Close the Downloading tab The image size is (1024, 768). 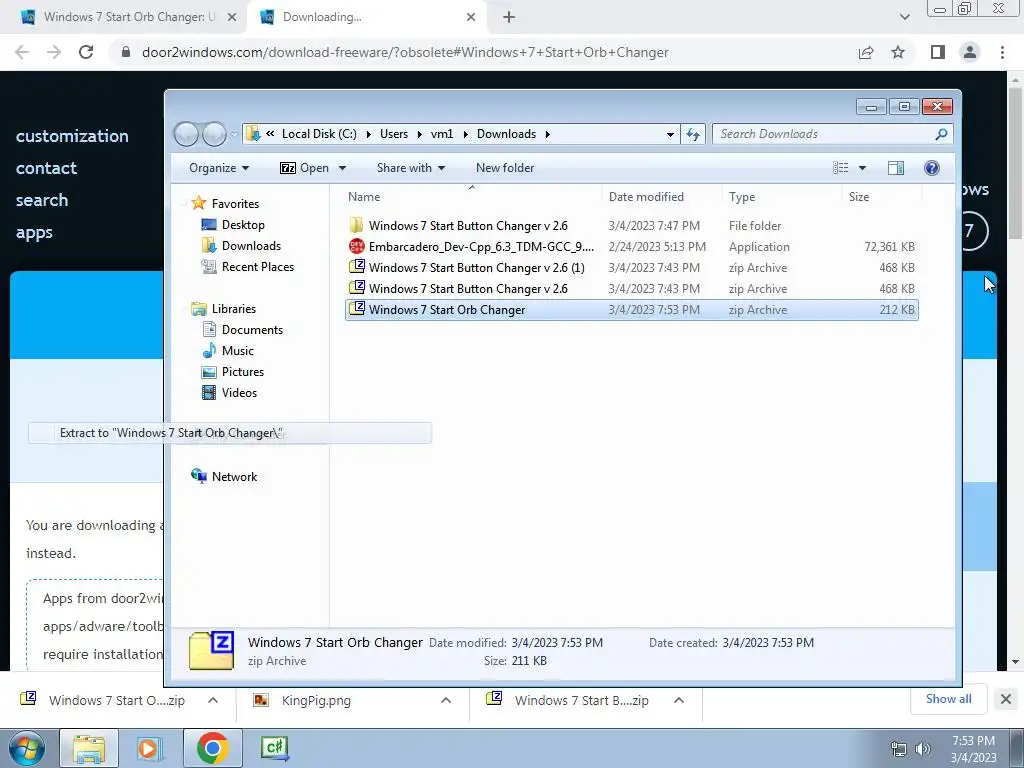coord(471,18)
